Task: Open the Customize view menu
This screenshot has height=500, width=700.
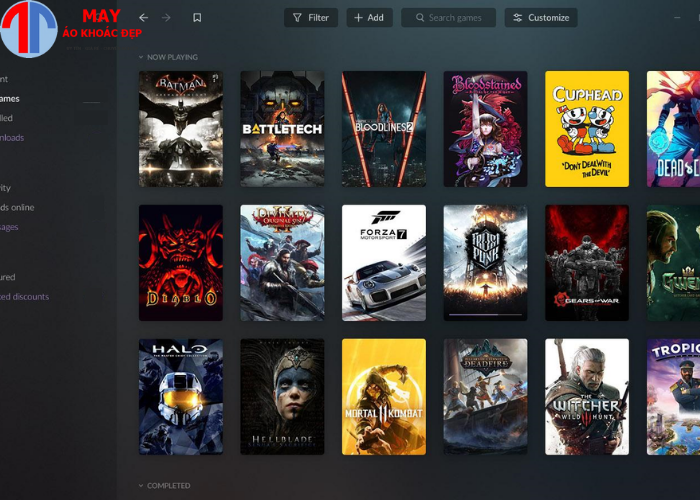Action: 541,18
